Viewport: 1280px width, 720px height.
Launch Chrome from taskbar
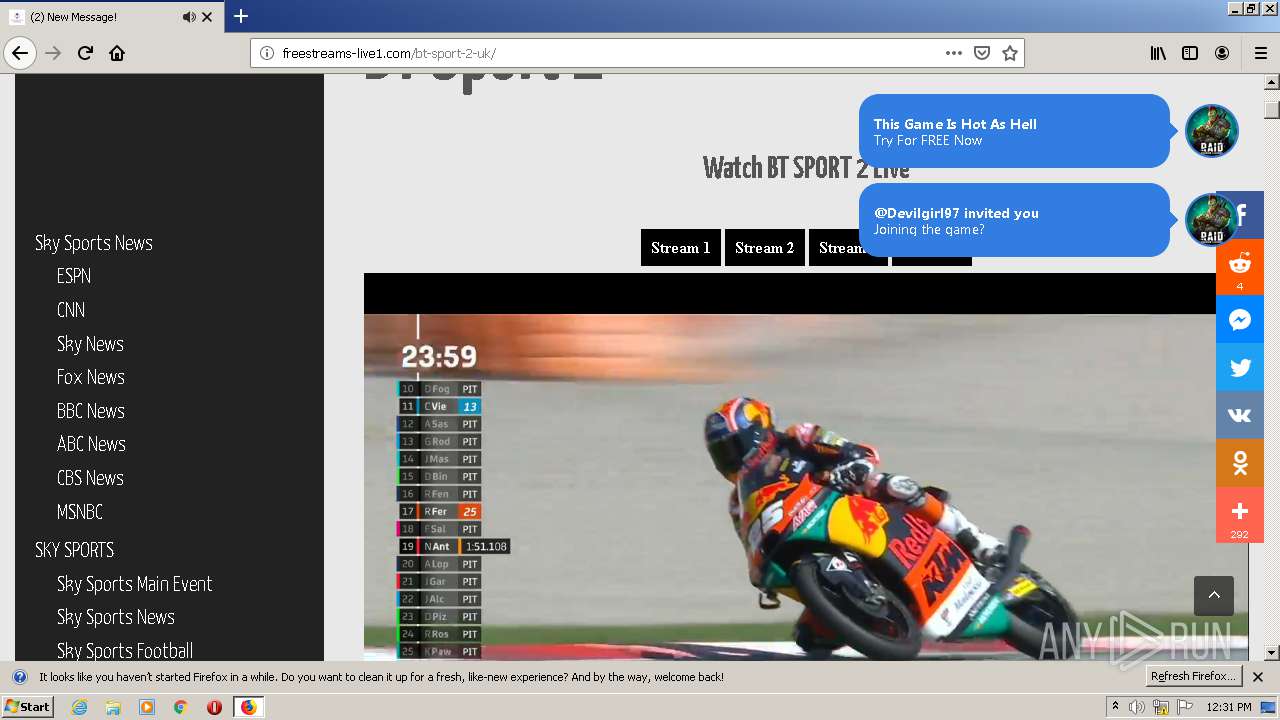click(x=180, y=707)
